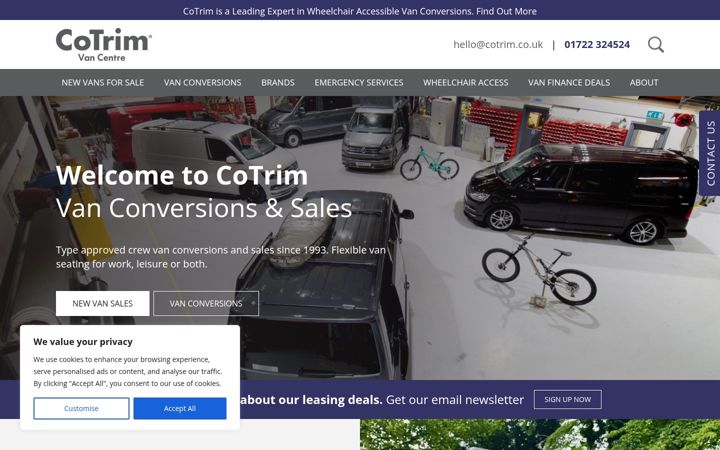This screenshot has width=720, height=450.
Task: Click the 'We value your privacy' heading
Action: [83, 342]
